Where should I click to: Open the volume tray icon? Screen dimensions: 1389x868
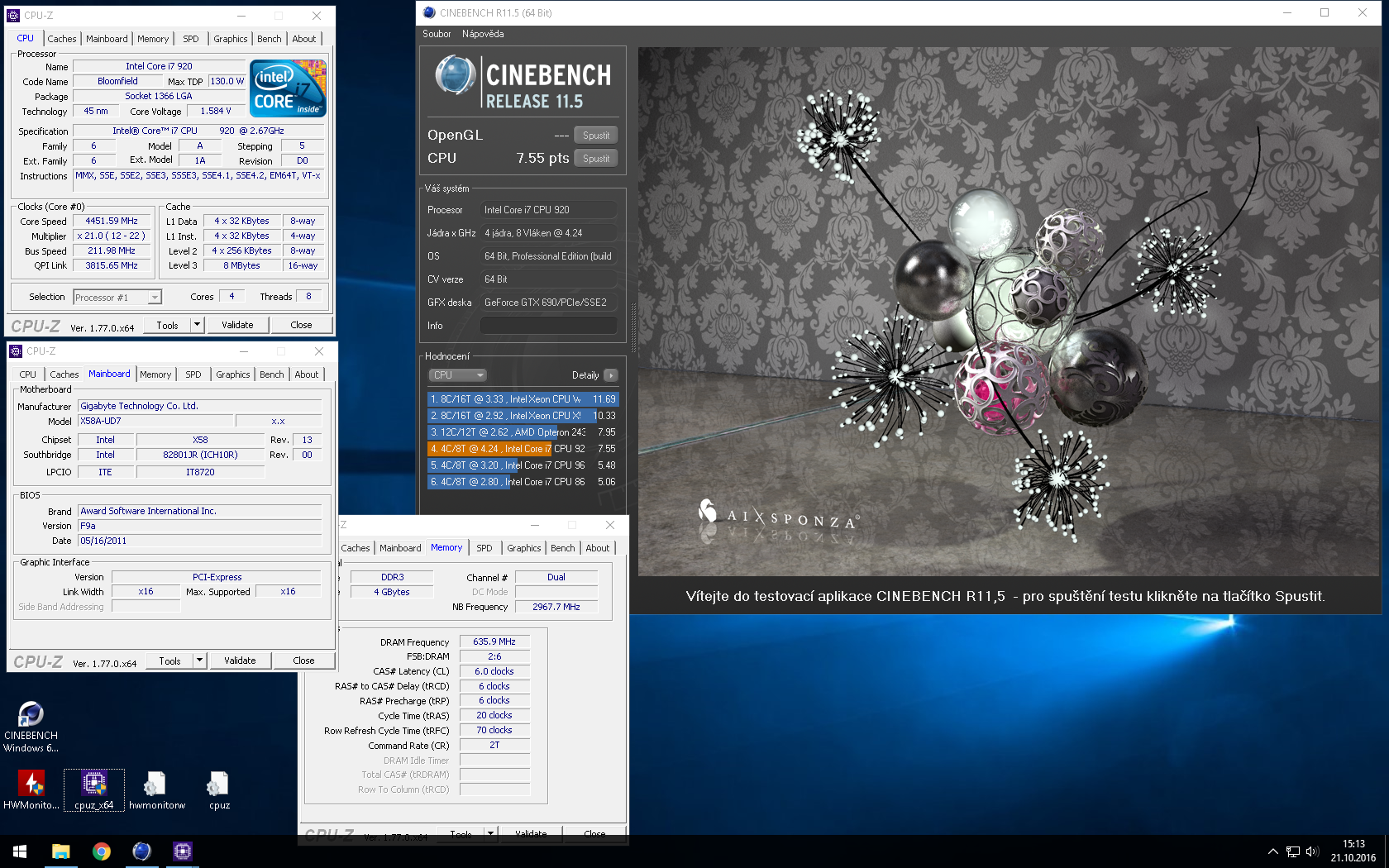(x=1312, y=851)
